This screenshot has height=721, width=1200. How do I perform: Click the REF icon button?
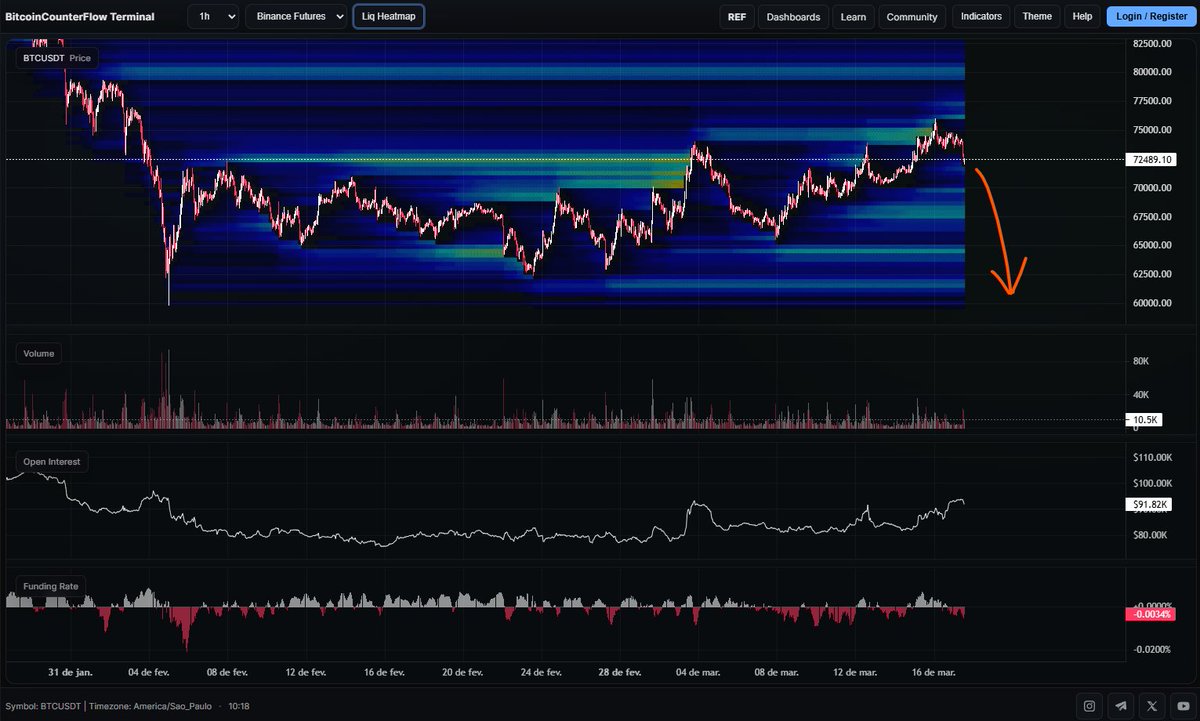click(737, 16)
